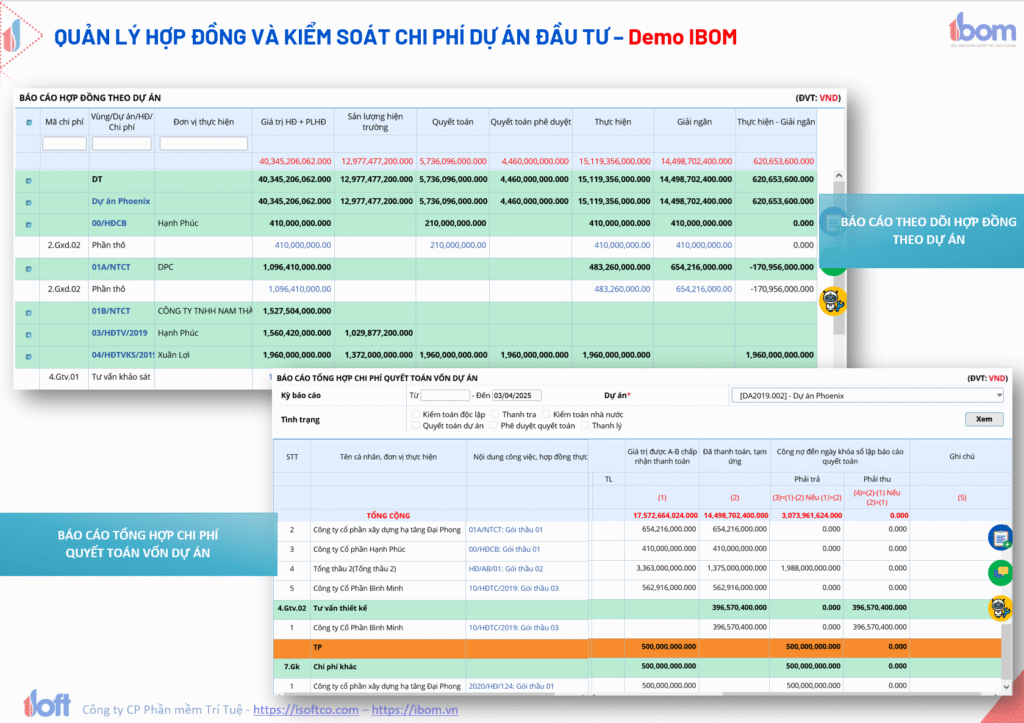Toggle the expand icon for 00/HĐCB row

(28, 223)
